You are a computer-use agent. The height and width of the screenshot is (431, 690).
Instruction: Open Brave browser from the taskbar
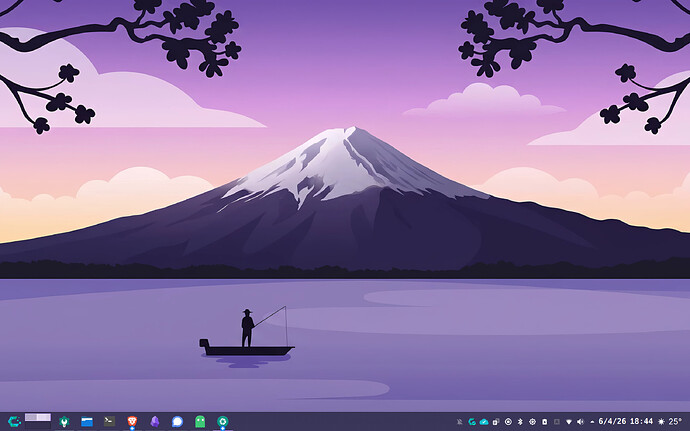tap(132, 422)
